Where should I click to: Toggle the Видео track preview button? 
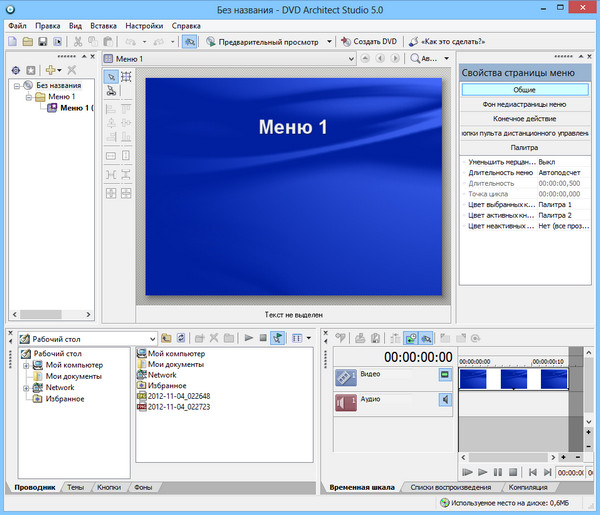tap(445, 375)
